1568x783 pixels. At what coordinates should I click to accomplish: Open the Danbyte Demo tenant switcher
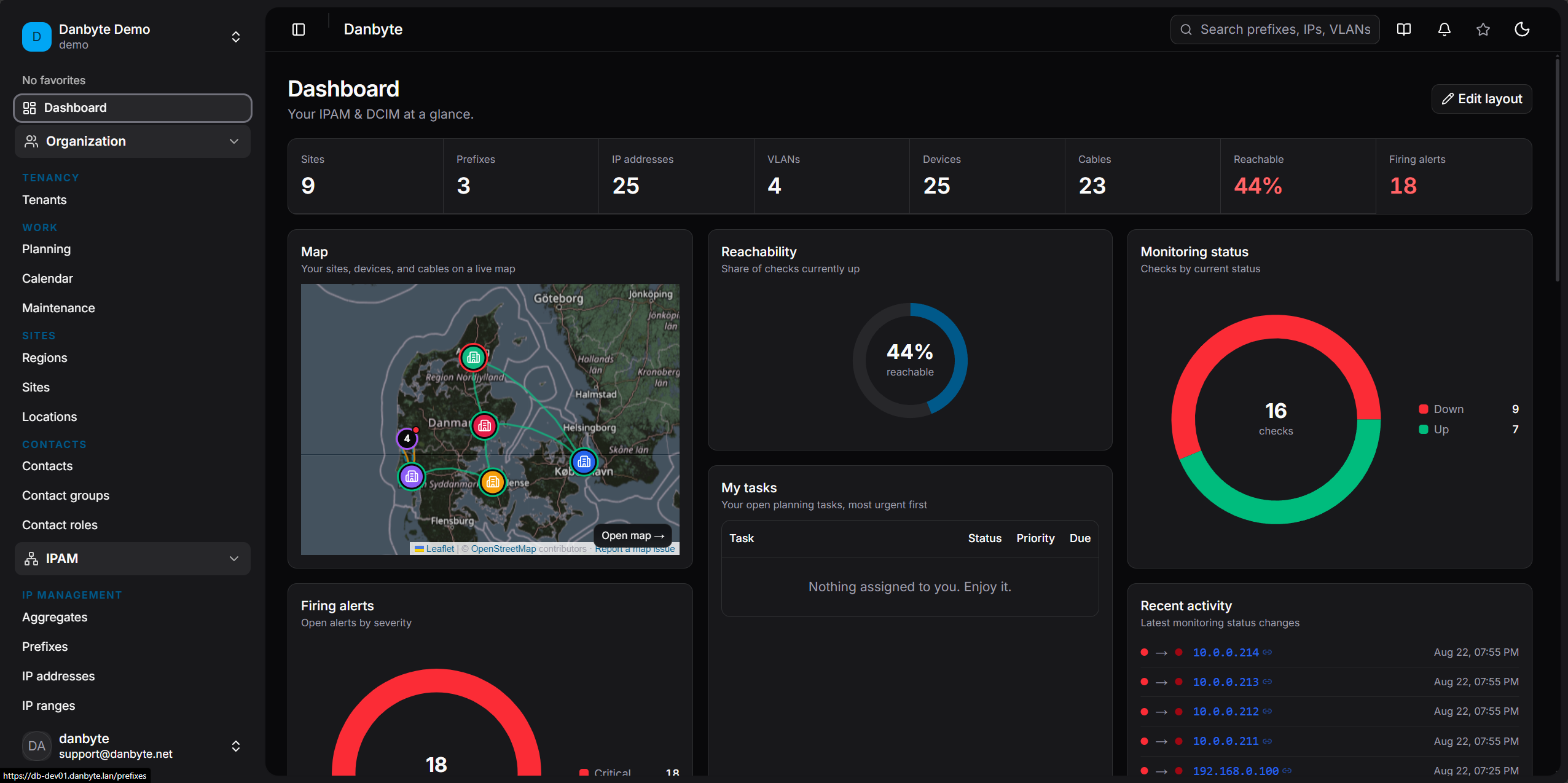pos(133,37)
